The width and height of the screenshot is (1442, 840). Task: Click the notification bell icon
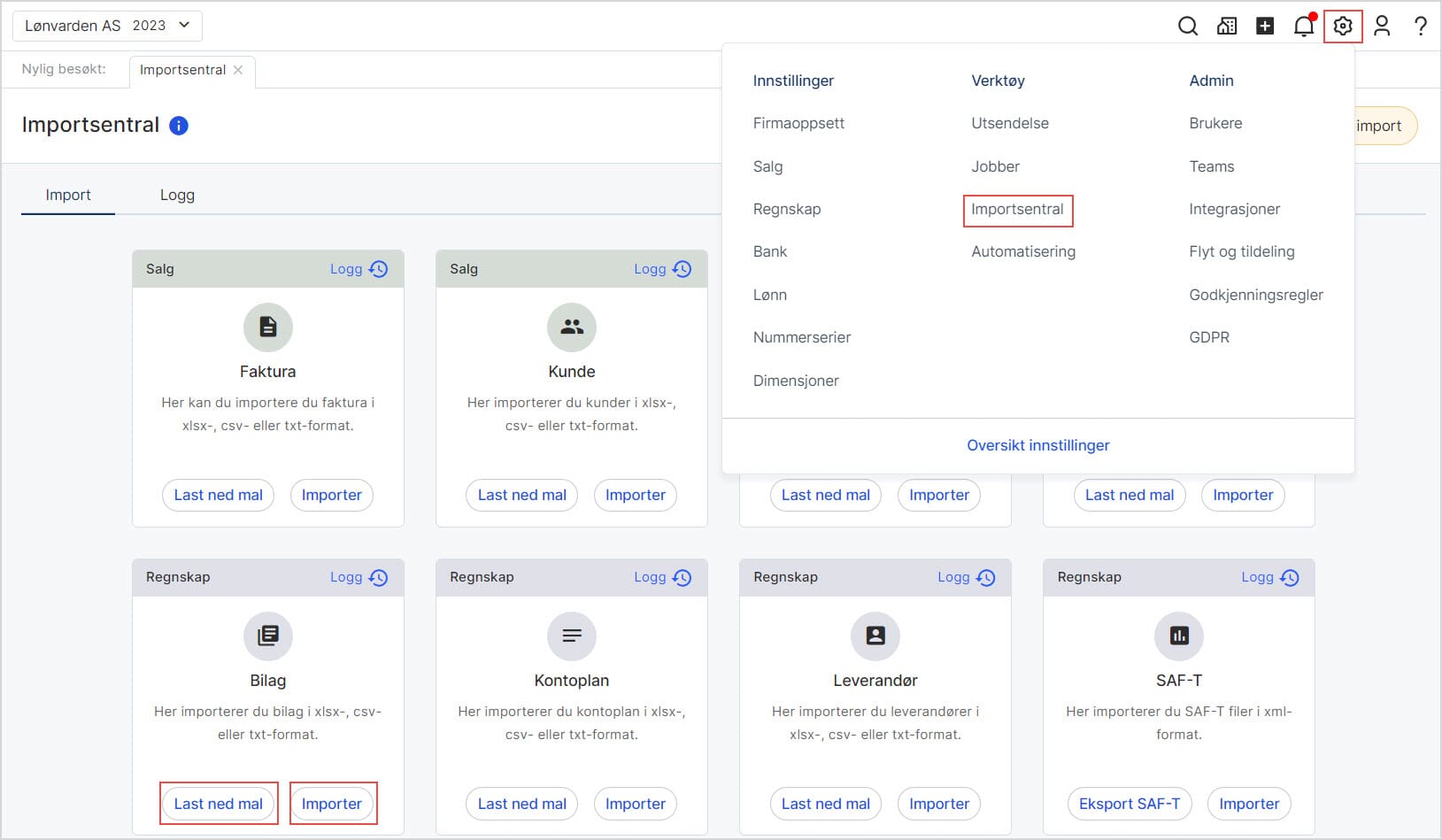[x=1303, y=27]
